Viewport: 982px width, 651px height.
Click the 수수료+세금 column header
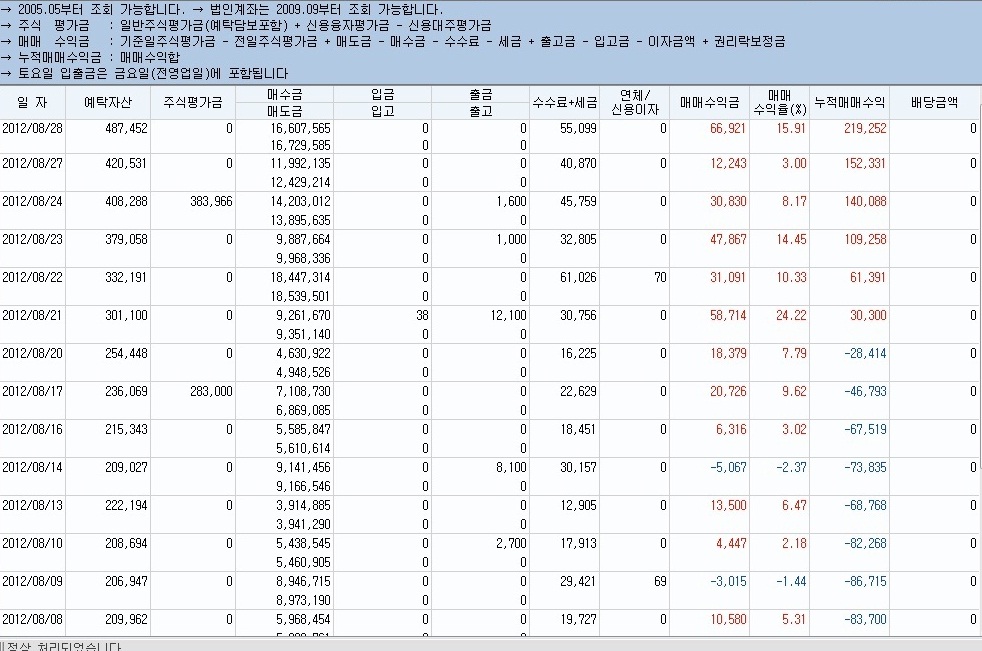(564, 102)
